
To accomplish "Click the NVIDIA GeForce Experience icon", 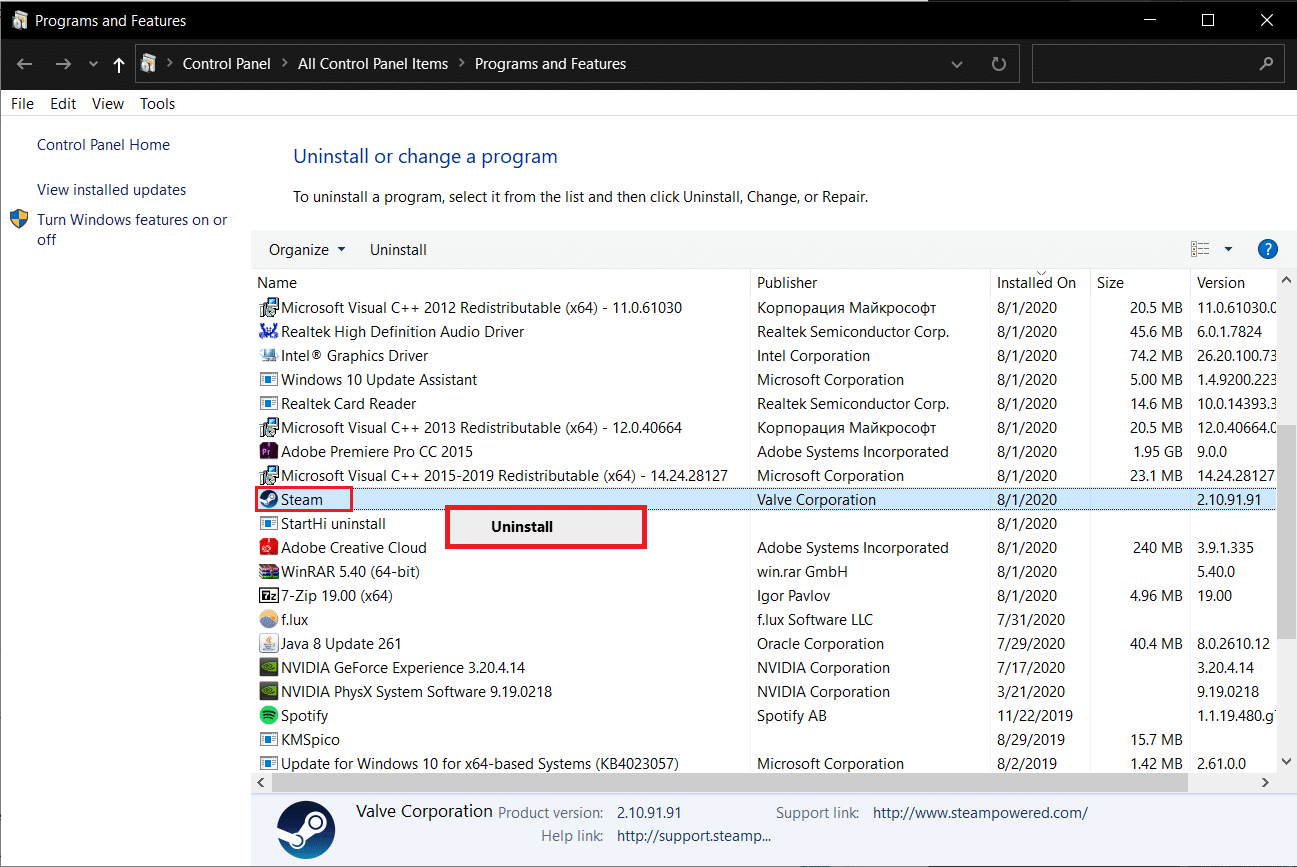I will tap(268, 668).
